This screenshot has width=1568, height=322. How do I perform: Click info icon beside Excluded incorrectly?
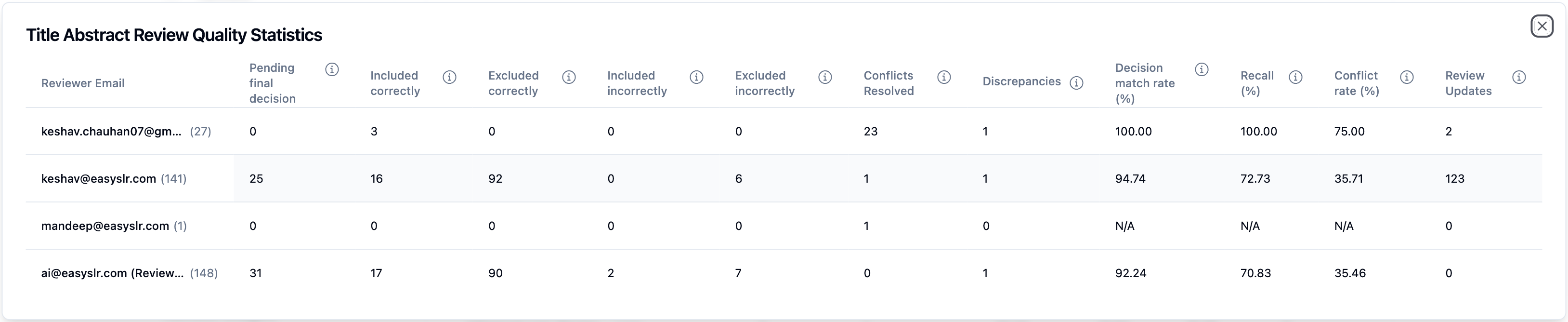click(x=825, y=77)
